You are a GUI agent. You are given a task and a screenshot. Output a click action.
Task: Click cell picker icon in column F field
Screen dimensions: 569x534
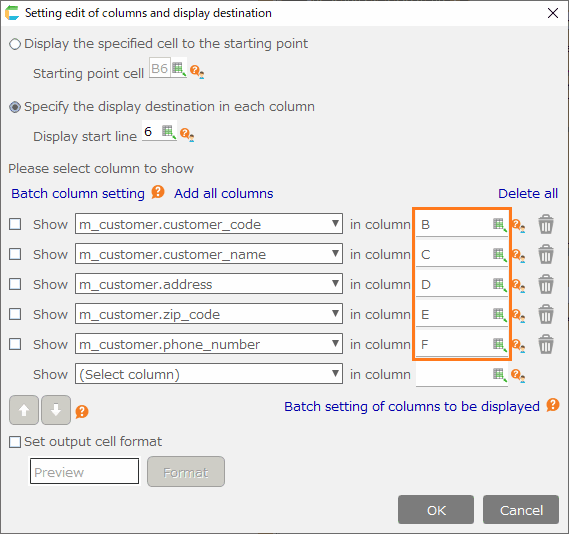click(x=500, y=344)
